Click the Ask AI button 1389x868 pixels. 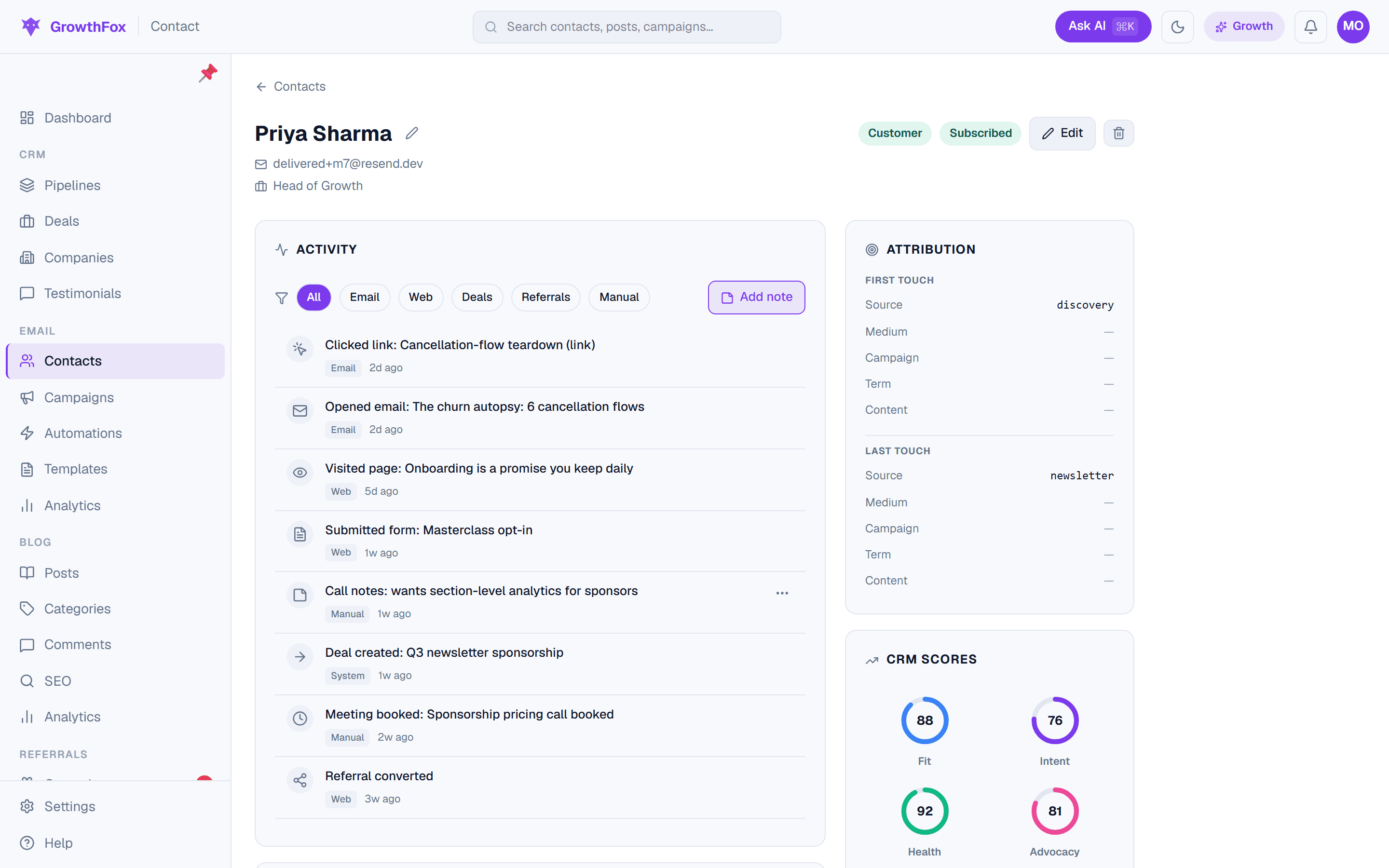(x=1103, y=27)
